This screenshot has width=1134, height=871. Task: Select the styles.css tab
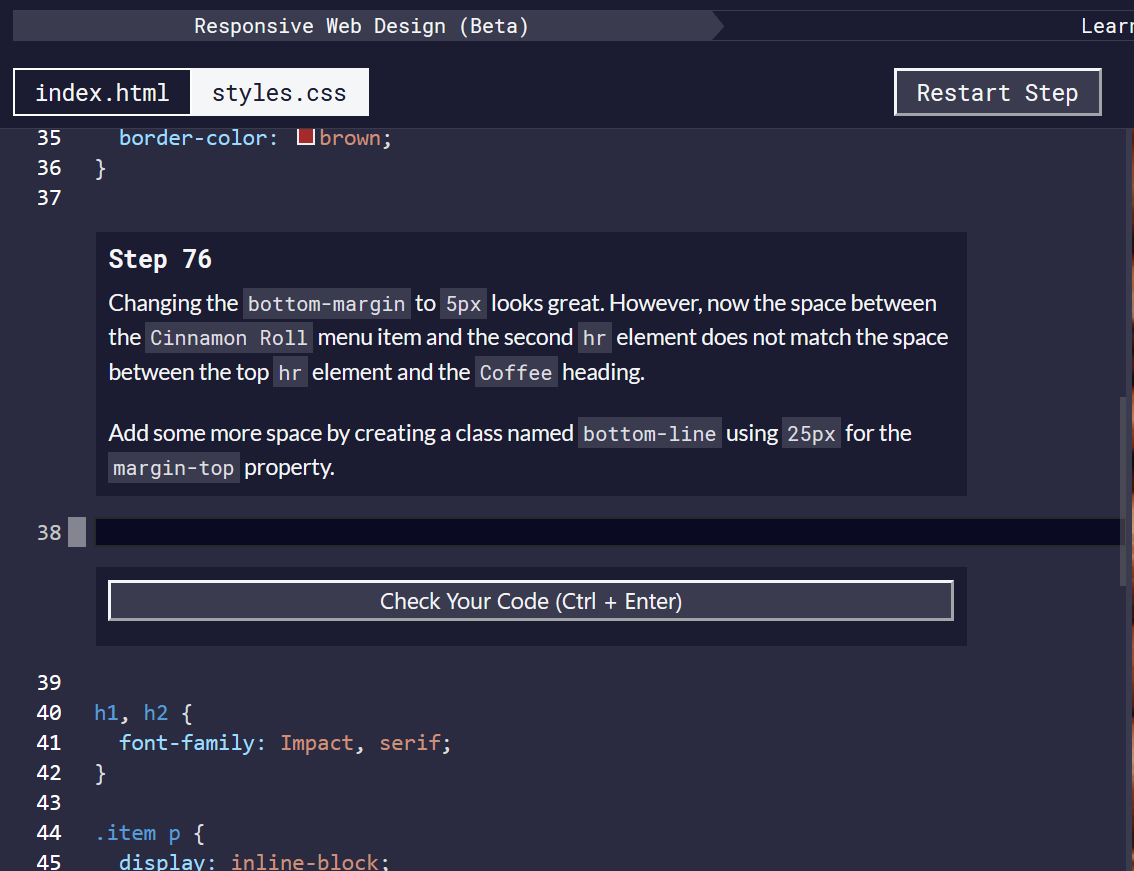click(279, 91)
